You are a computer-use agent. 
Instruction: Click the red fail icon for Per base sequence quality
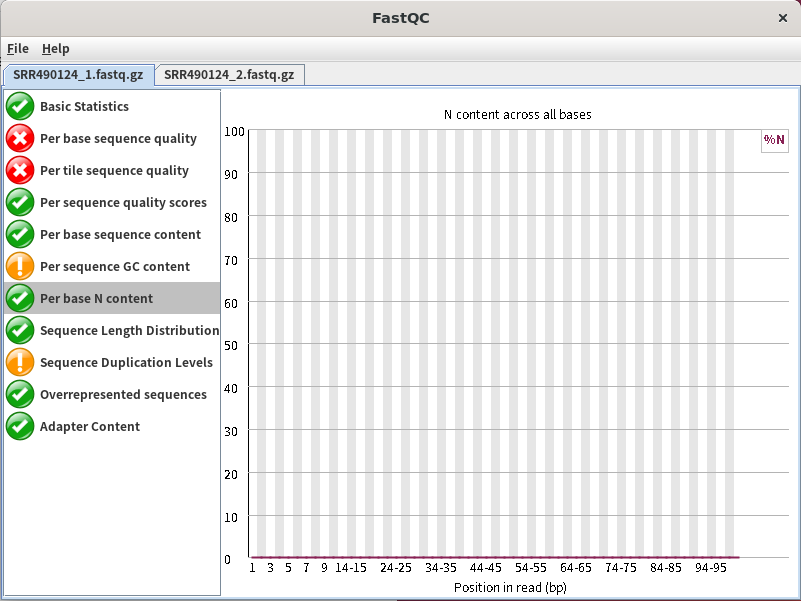[x=20, y=138]
